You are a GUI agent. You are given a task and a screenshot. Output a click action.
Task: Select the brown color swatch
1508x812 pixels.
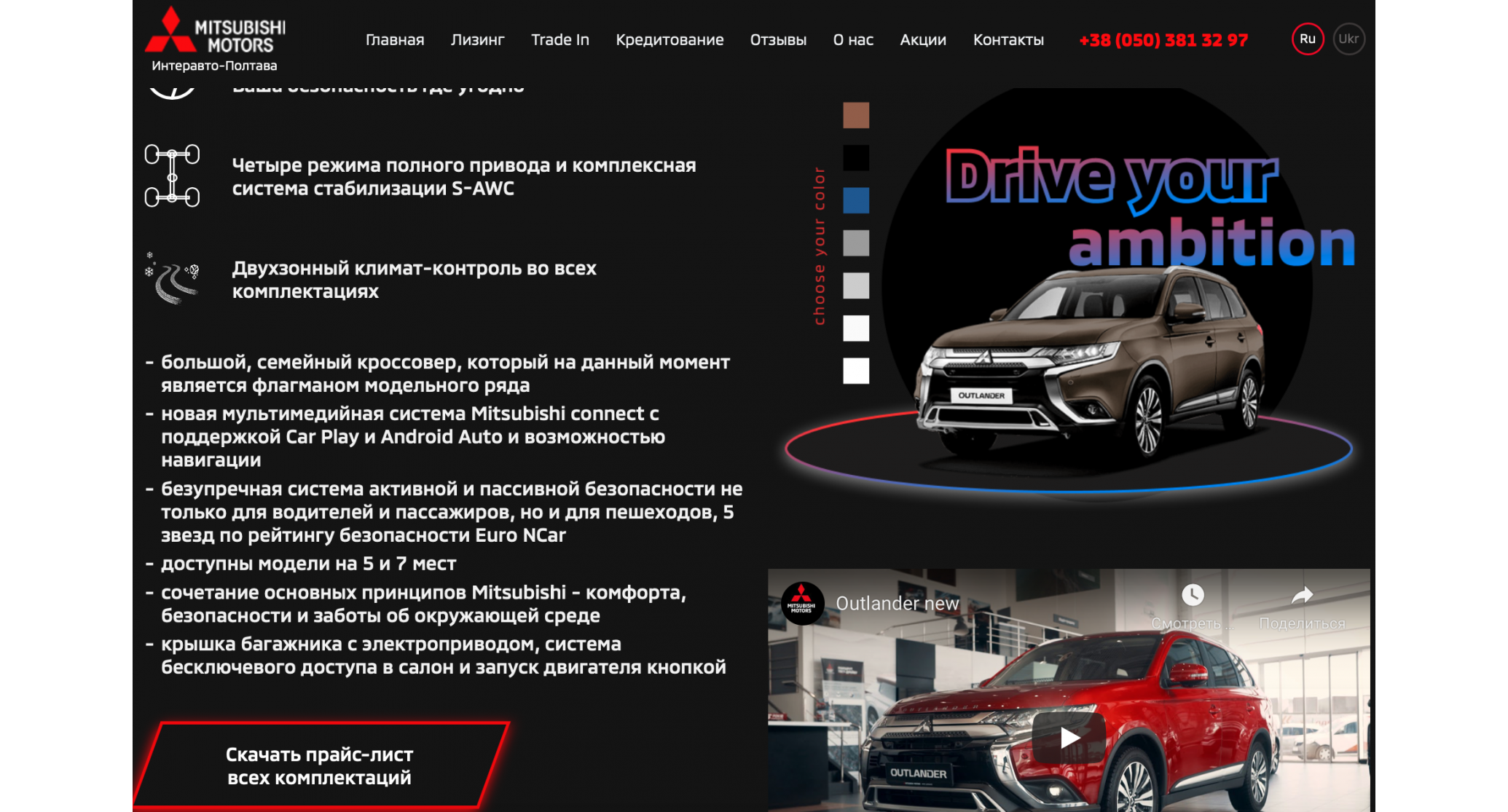(x=856, y=115)
